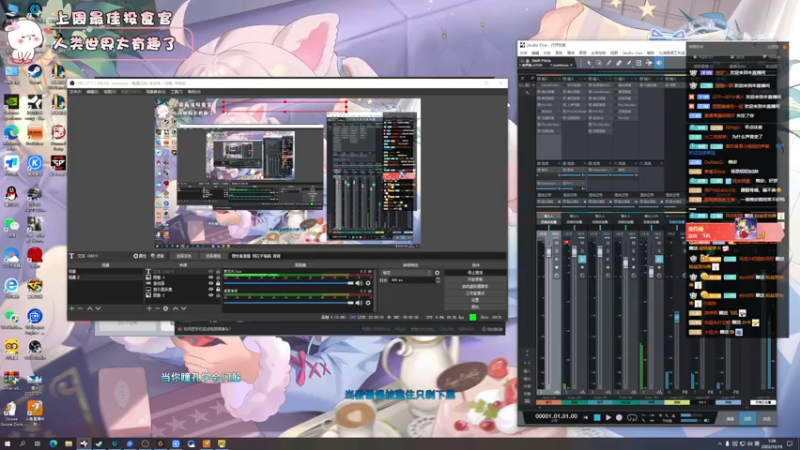Remove selected source in OBS sources panel
This screenshot has height=450, width=800.
tap(157, 308)
